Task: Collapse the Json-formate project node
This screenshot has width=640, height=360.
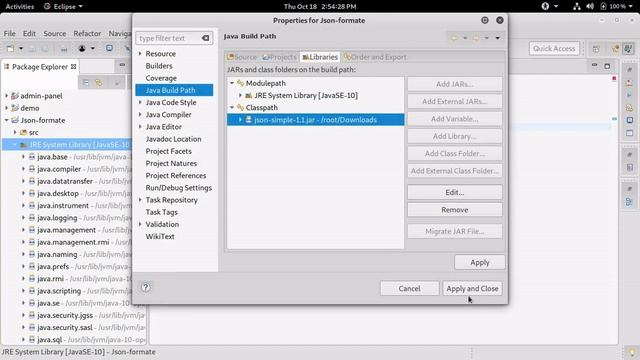Action: (6, 120)
